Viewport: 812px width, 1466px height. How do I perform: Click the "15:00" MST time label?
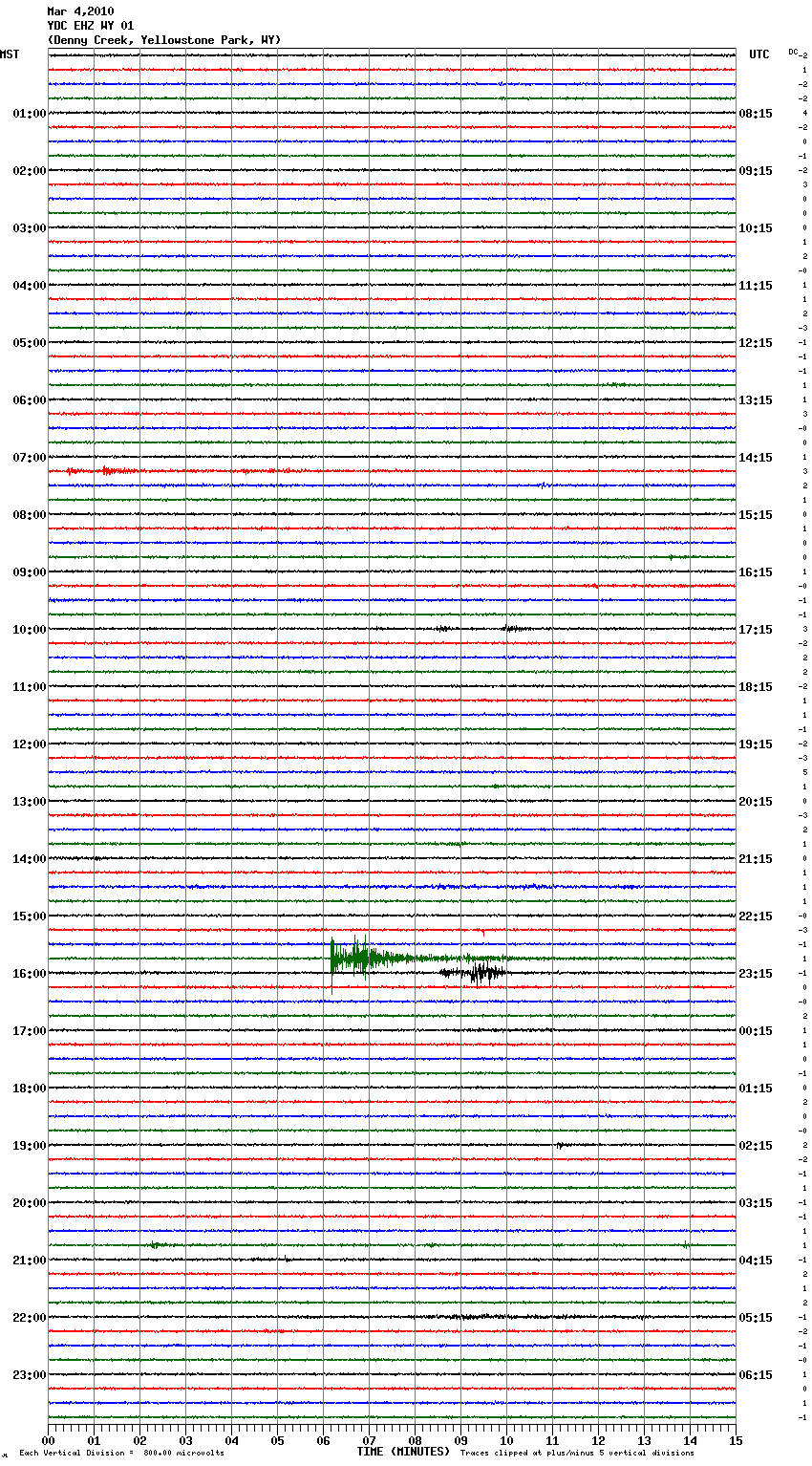tap(30, 916)
